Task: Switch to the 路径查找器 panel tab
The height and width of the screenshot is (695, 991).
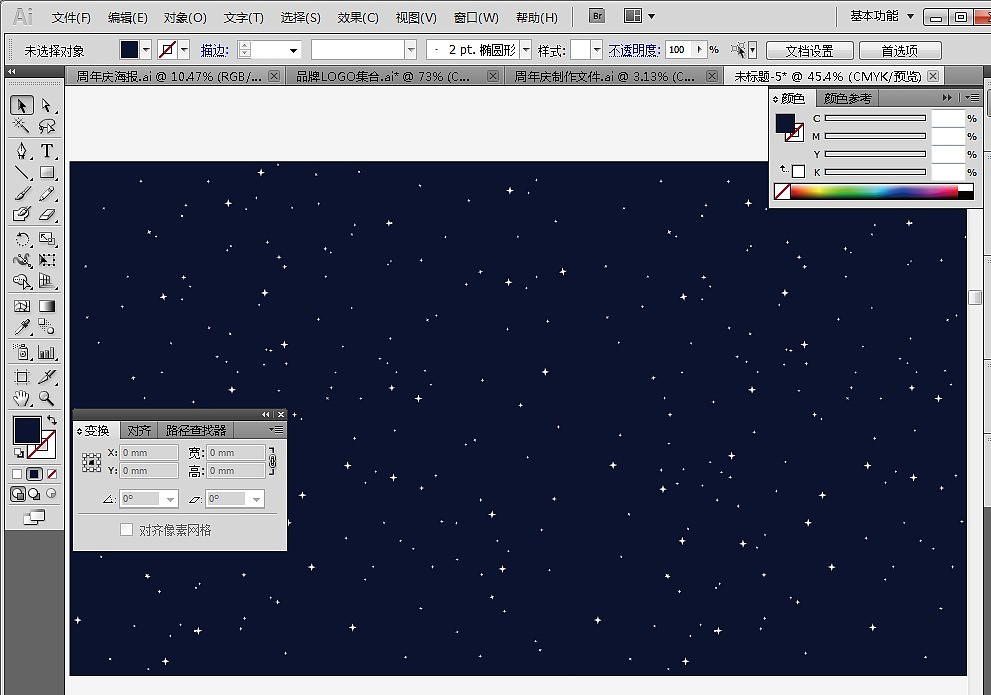Action: [196, 430]
